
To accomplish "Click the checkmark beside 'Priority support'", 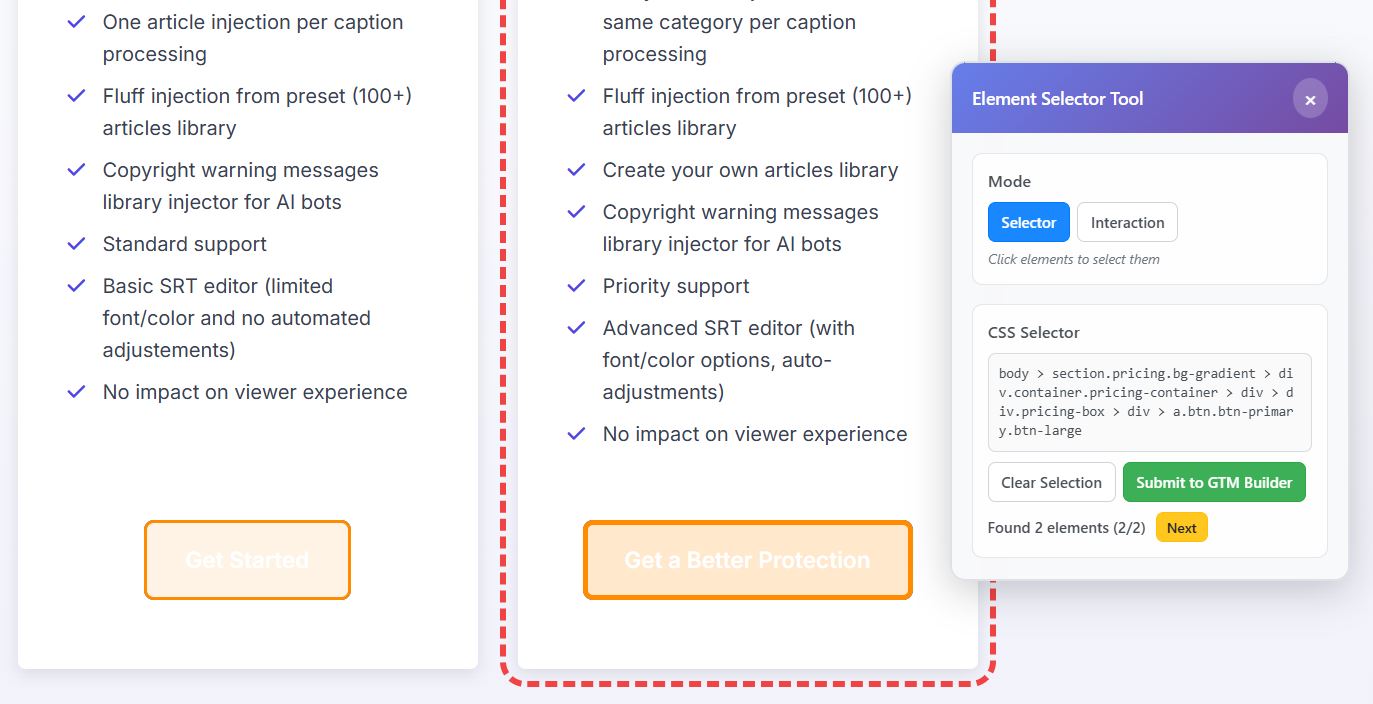I will [x=577, y=286].
